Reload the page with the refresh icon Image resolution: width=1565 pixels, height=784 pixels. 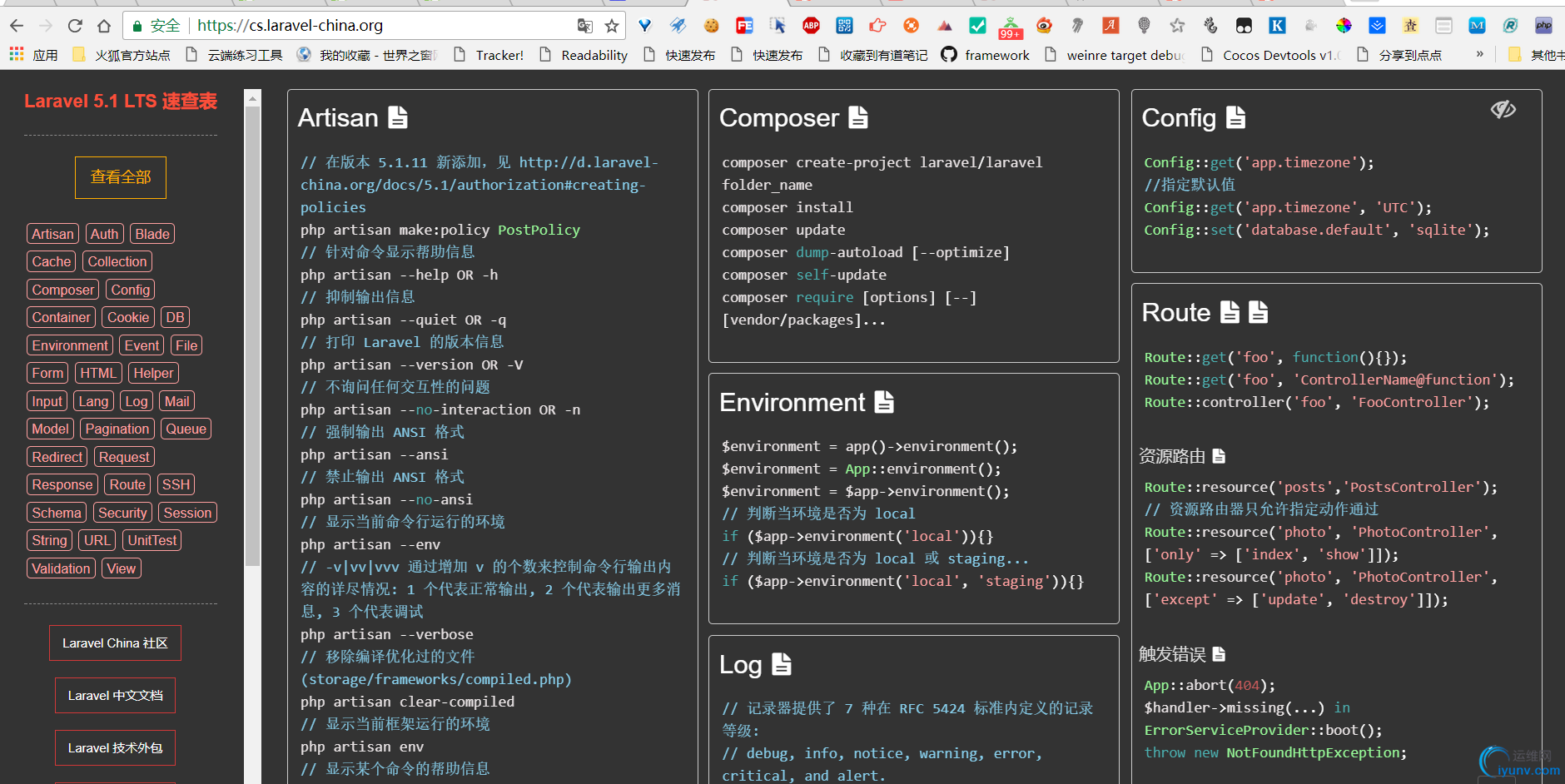pyautogui.click(x=75, y=26)
